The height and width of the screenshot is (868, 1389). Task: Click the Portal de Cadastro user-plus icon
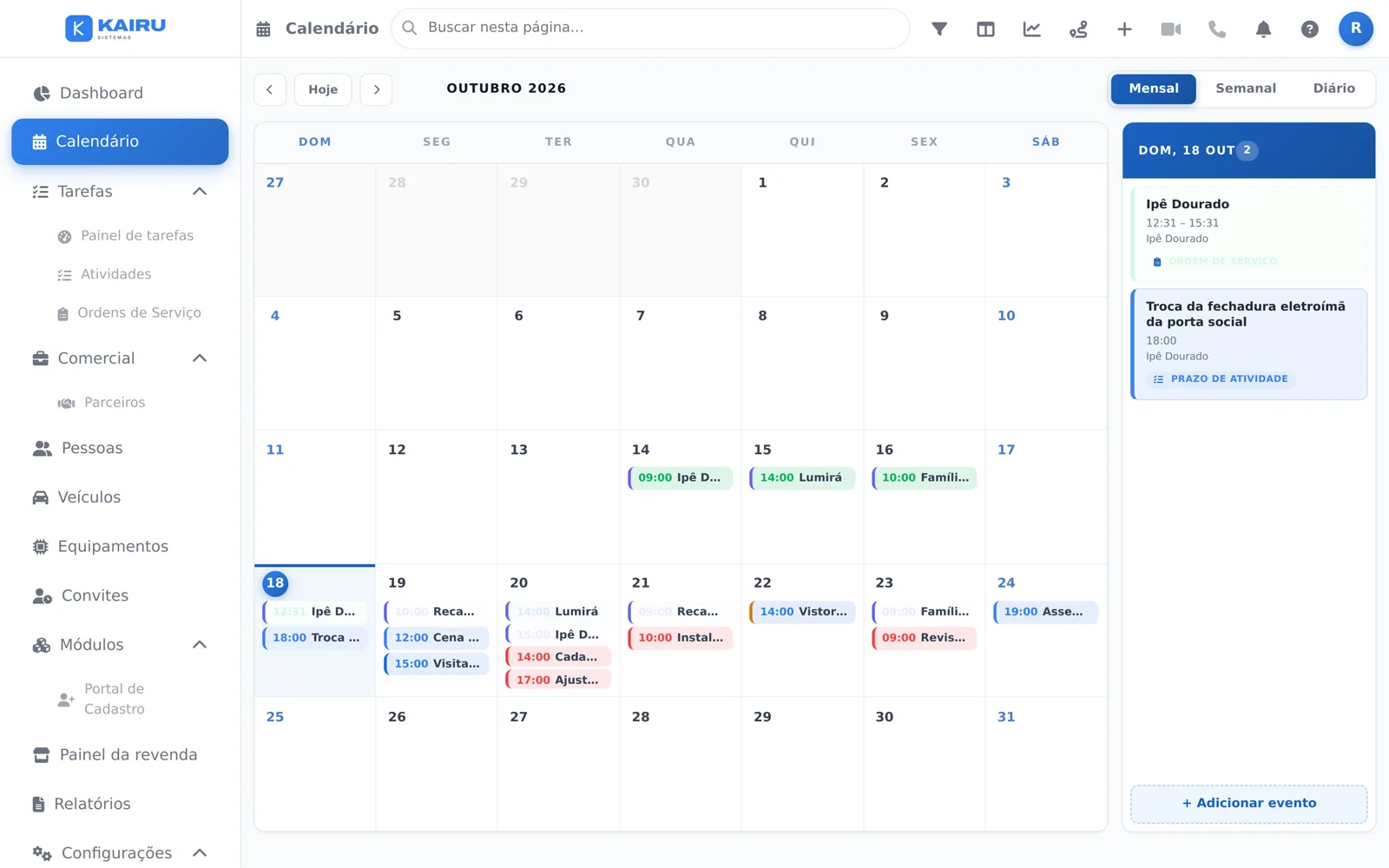66,700
